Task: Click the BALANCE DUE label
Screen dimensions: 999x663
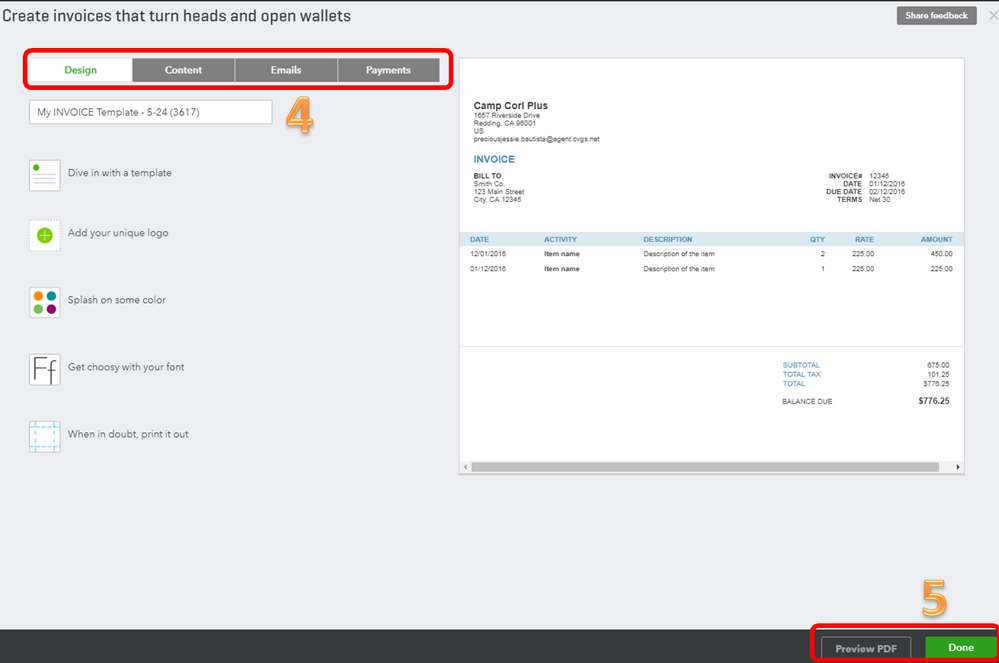Action: pos(807,401)
